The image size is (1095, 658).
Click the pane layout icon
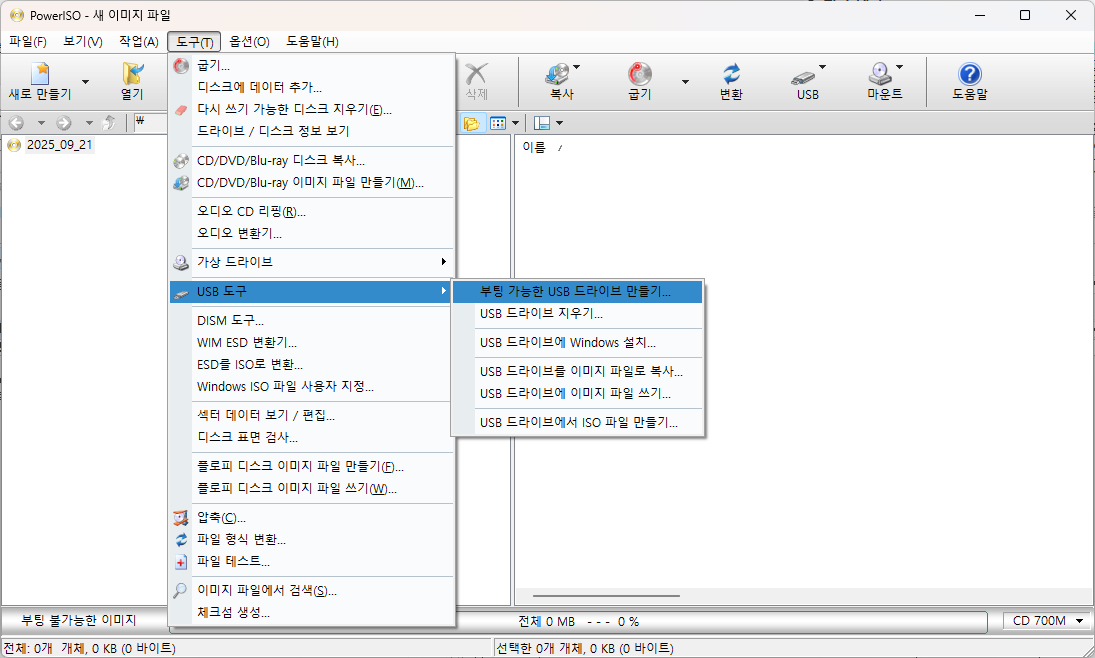542,124
